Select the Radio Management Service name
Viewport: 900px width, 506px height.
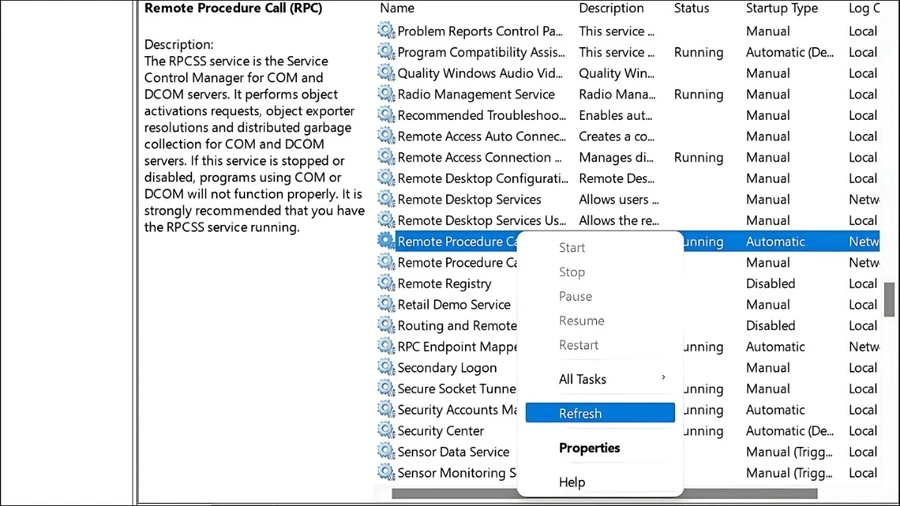pyautogui.click(x=476, y=94)
